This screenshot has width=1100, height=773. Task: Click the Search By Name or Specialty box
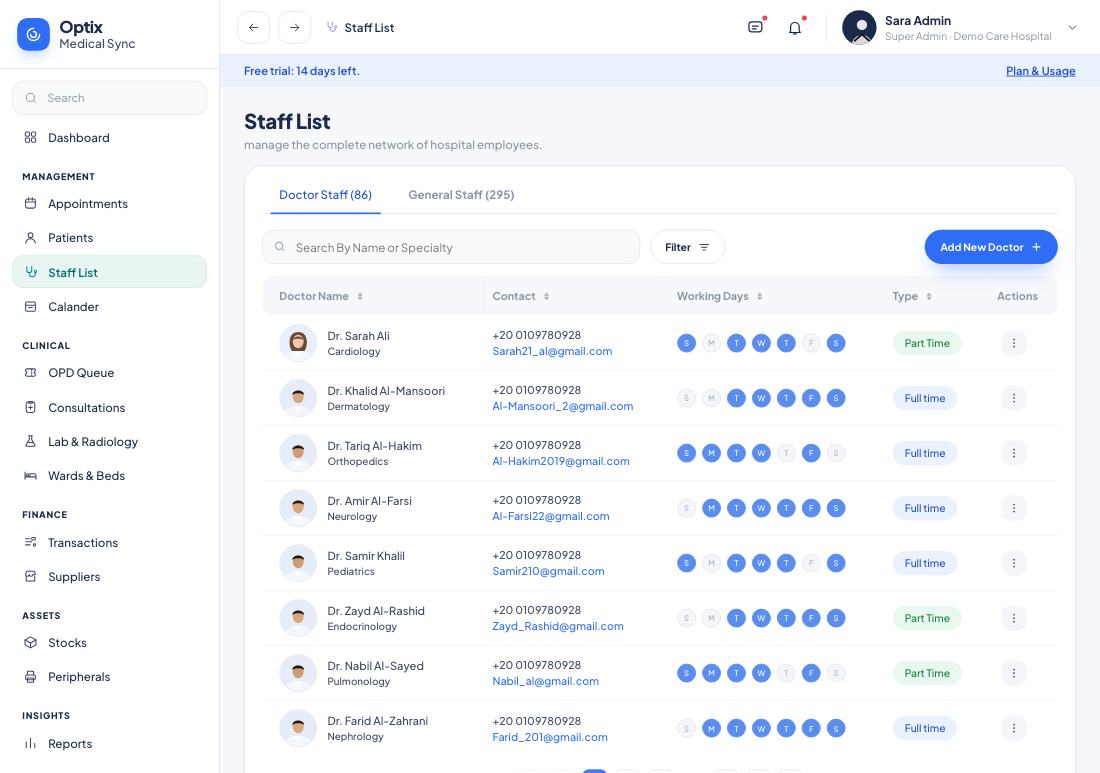[x=451, y=247]
